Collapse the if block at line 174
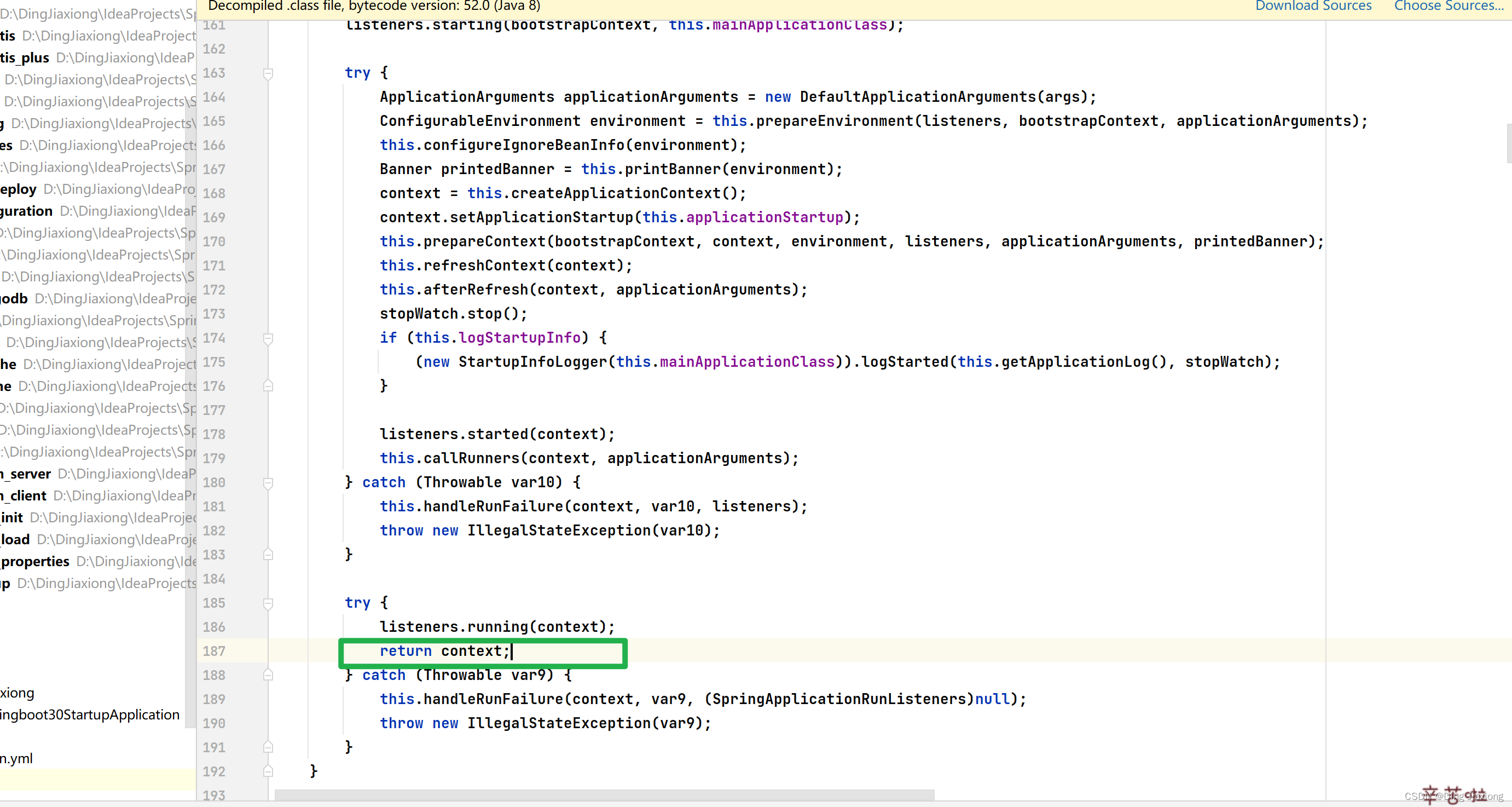The height and width of the screenshot is (807, 1512). coord(268,338)
